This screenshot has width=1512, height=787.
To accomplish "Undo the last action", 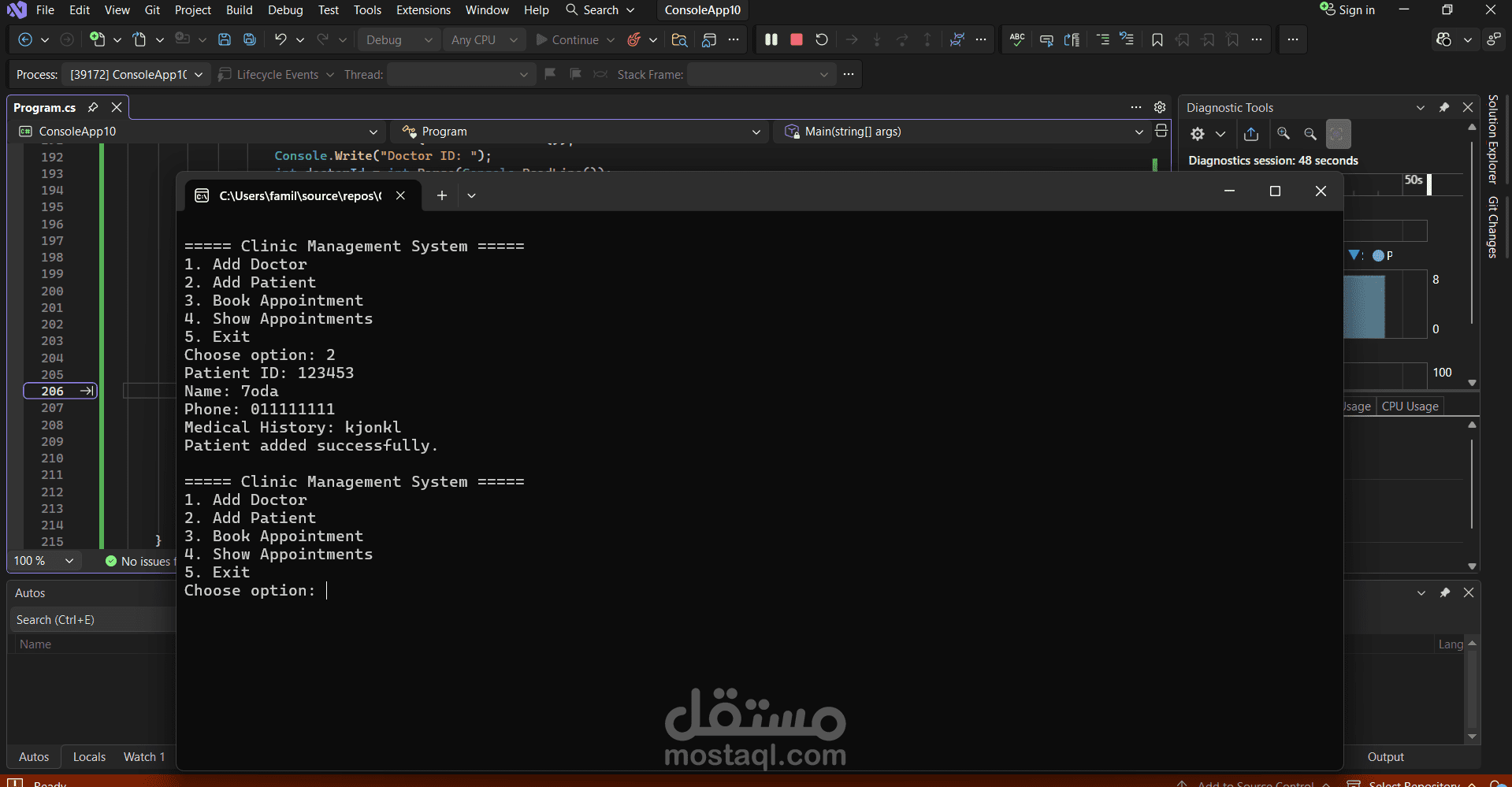I will [x=280, y=39].
